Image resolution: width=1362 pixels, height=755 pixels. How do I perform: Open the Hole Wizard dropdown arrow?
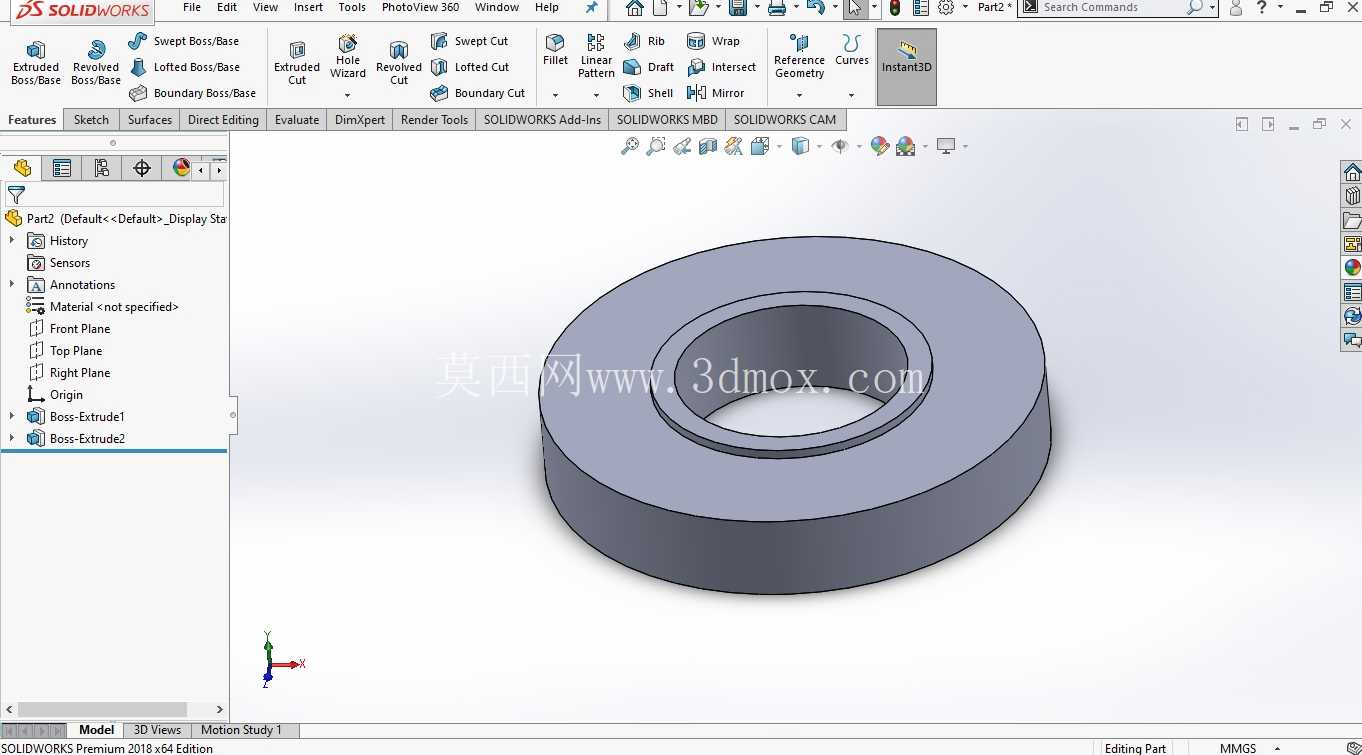tap(348, 95)
